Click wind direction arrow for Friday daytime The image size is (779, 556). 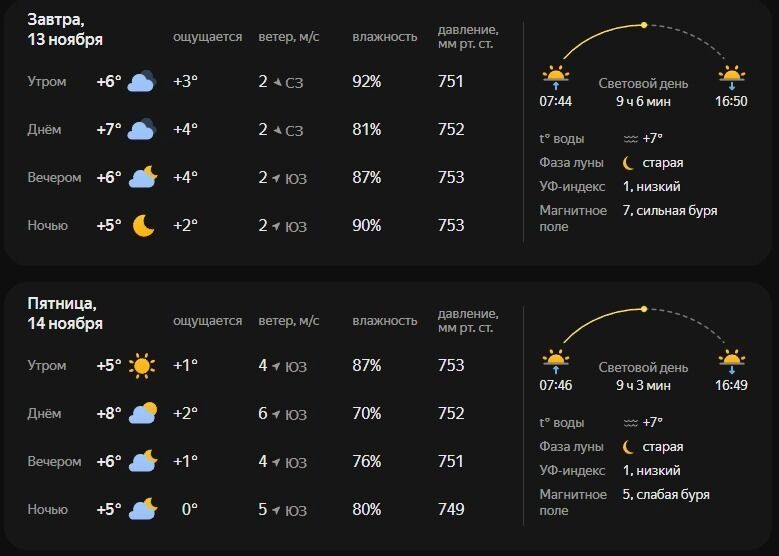point(277,415)
